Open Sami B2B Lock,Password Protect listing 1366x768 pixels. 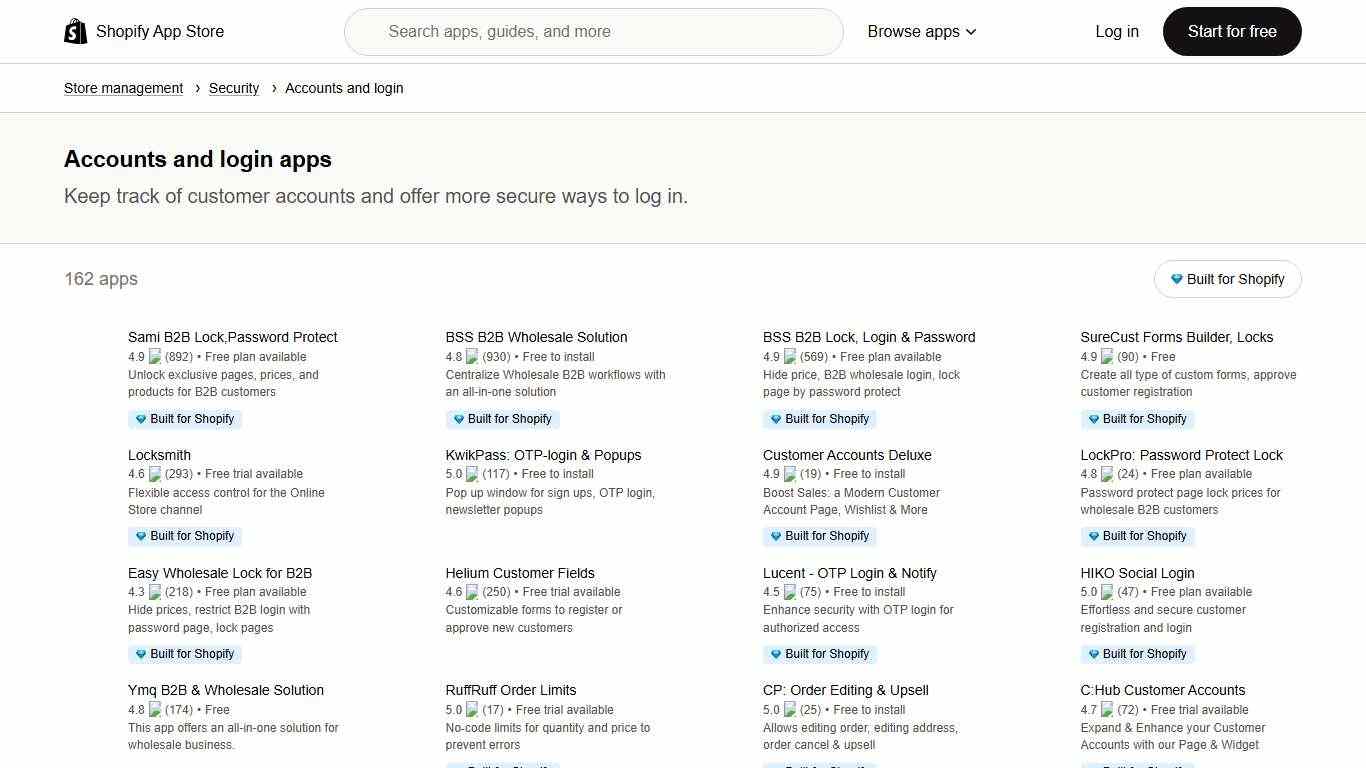tap(233, 337)
